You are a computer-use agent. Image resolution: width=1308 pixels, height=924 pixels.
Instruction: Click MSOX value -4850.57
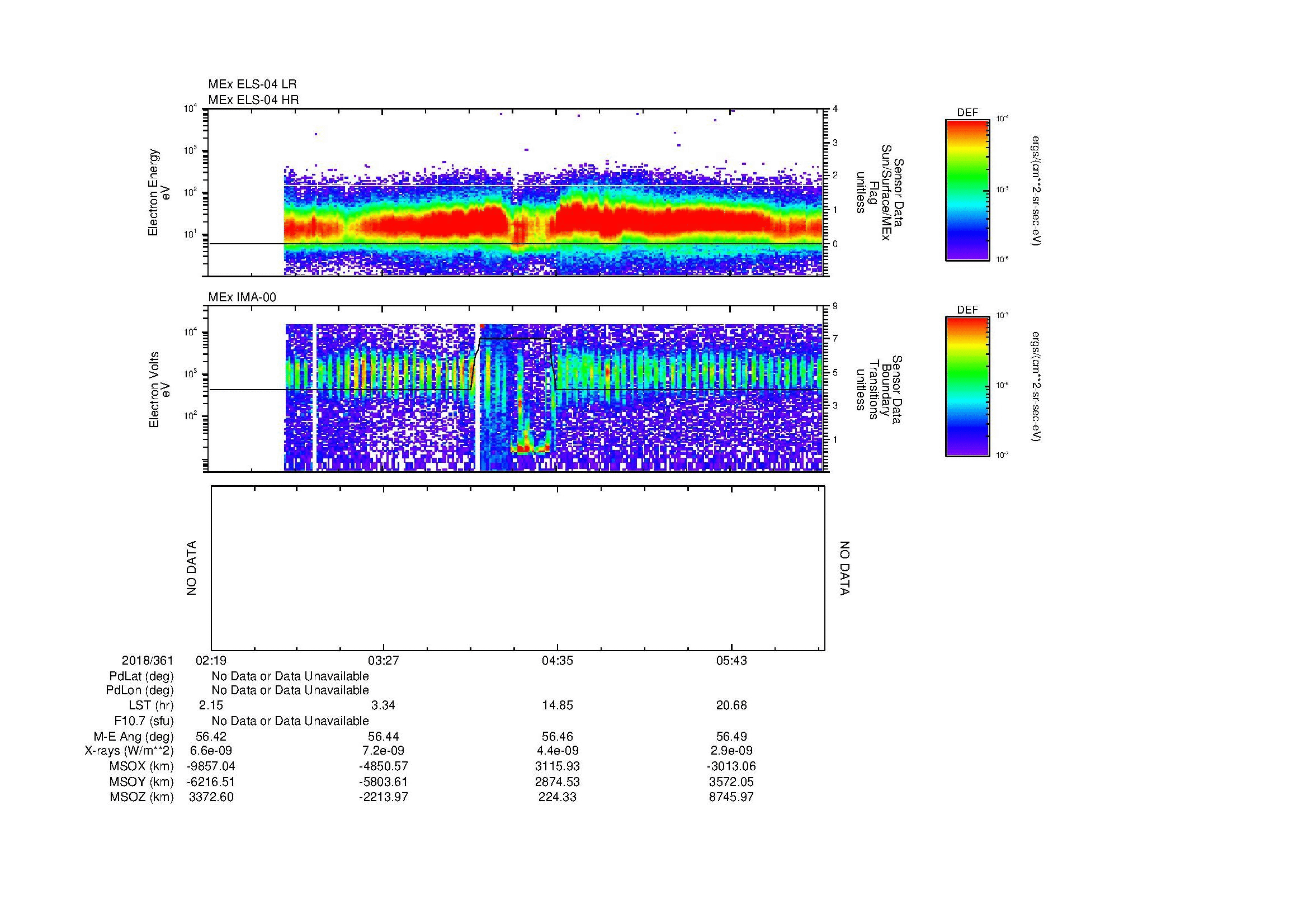click(384, 766)
